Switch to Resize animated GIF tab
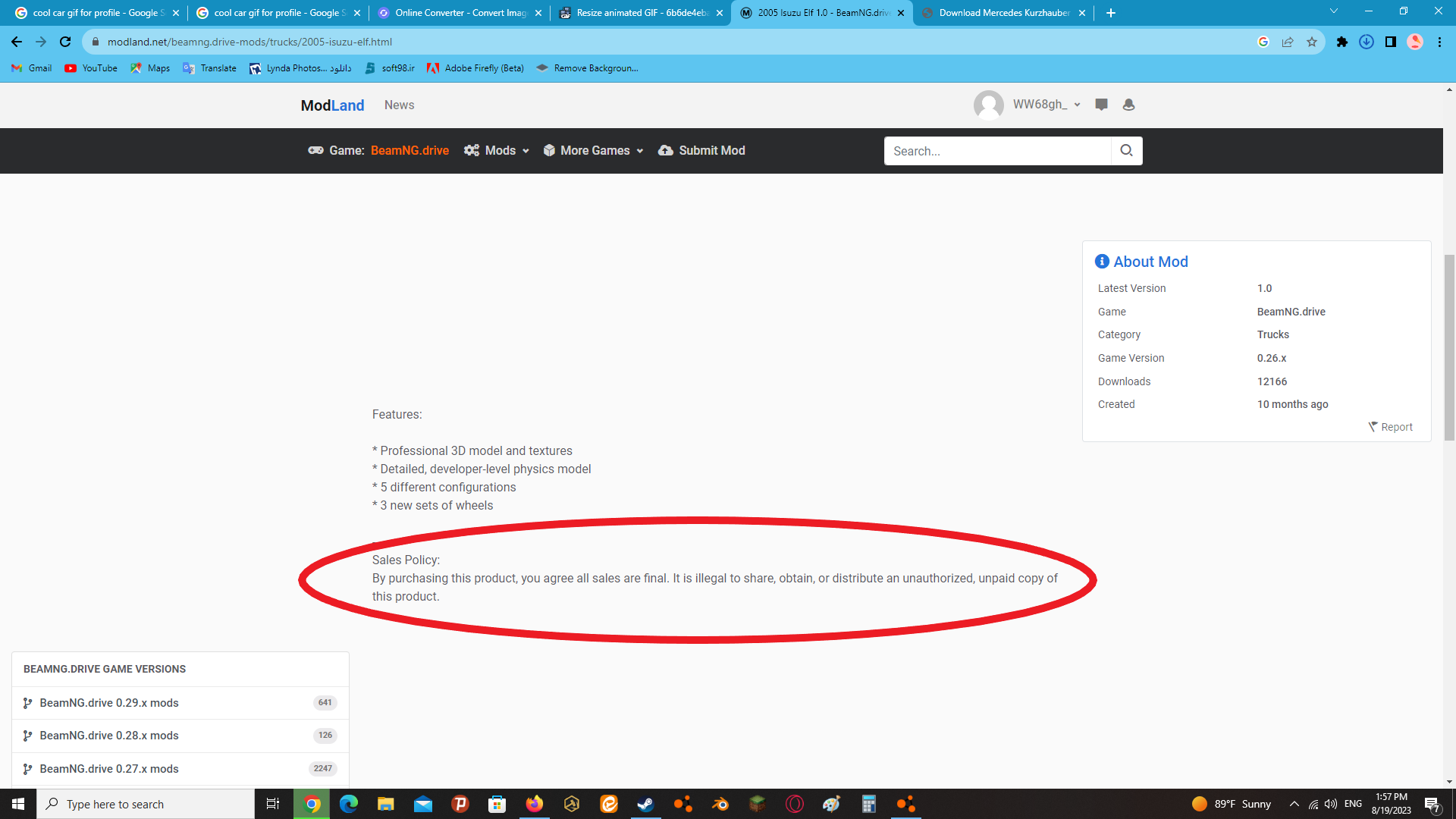The height and width of the screenshot is (819, 1456). [642, 13]
